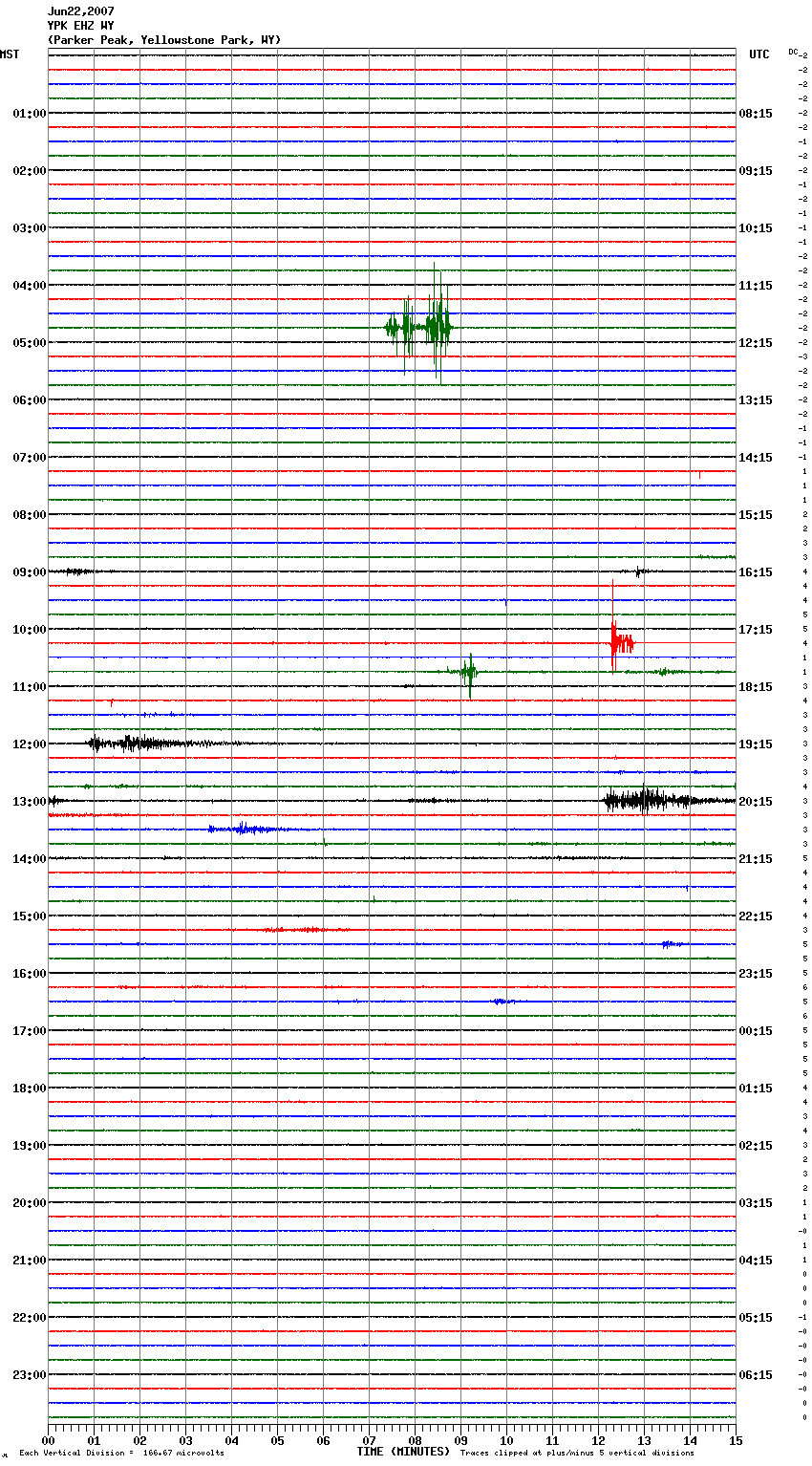This screenshot has width=812, height=1466.
Task: Select the minute 10 tick label on bottom axis
Action: pyautogui.click(x=506, y=1440)
